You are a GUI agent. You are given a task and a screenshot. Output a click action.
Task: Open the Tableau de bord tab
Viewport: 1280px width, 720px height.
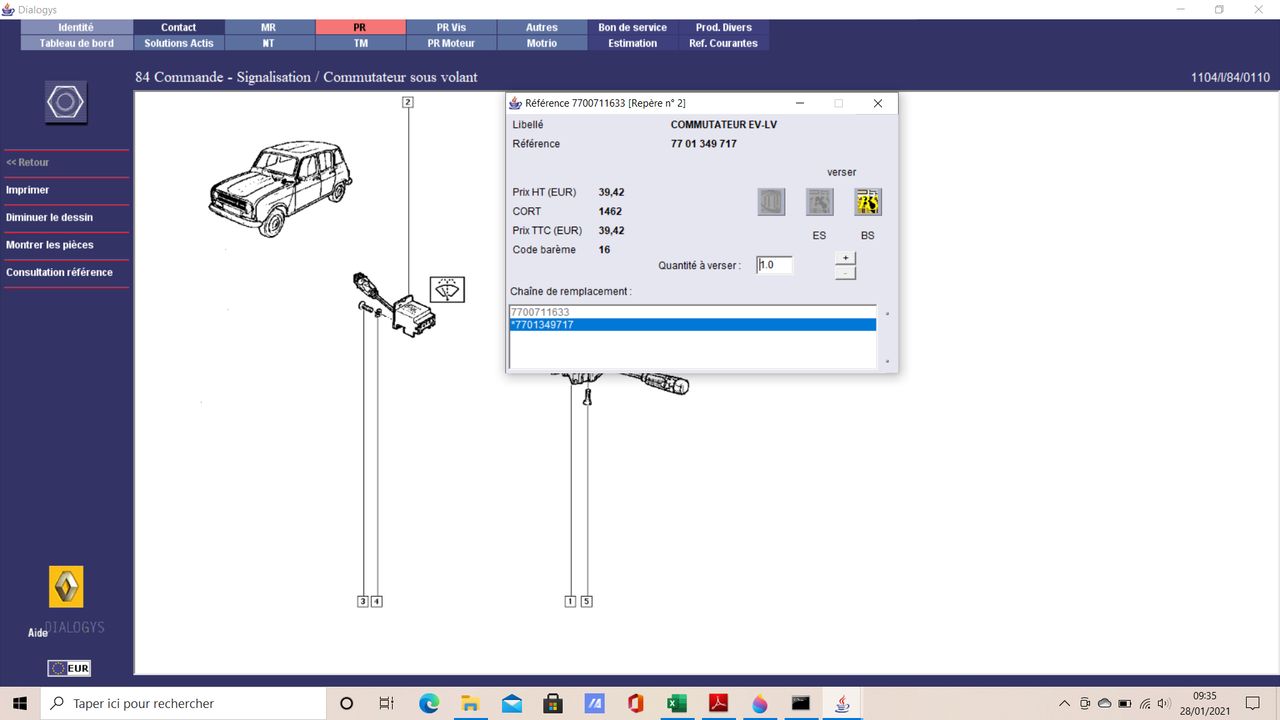[76, 43]
